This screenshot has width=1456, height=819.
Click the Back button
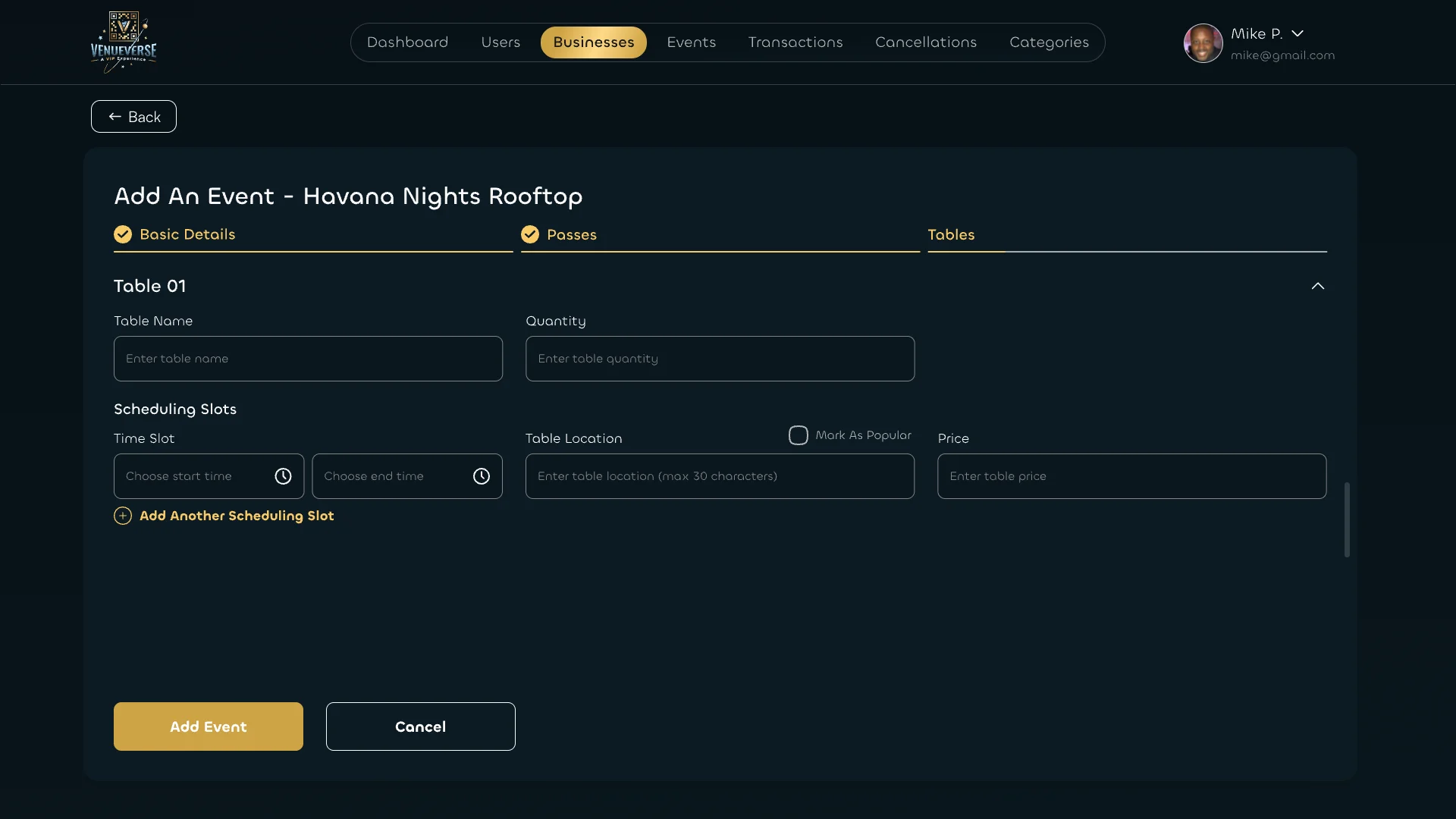click(133, 117)
